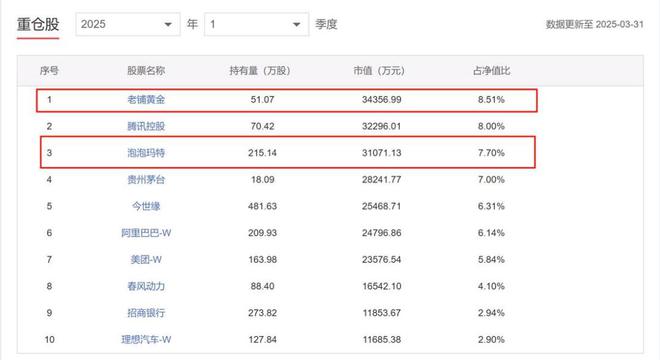Select the holding value 51.07
660x360 pixels.
coord(262,100)
